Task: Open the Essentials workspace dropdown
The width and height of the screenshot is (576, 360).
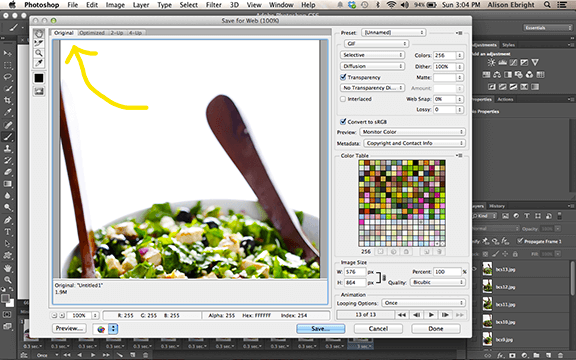Action: pos(547,28)
